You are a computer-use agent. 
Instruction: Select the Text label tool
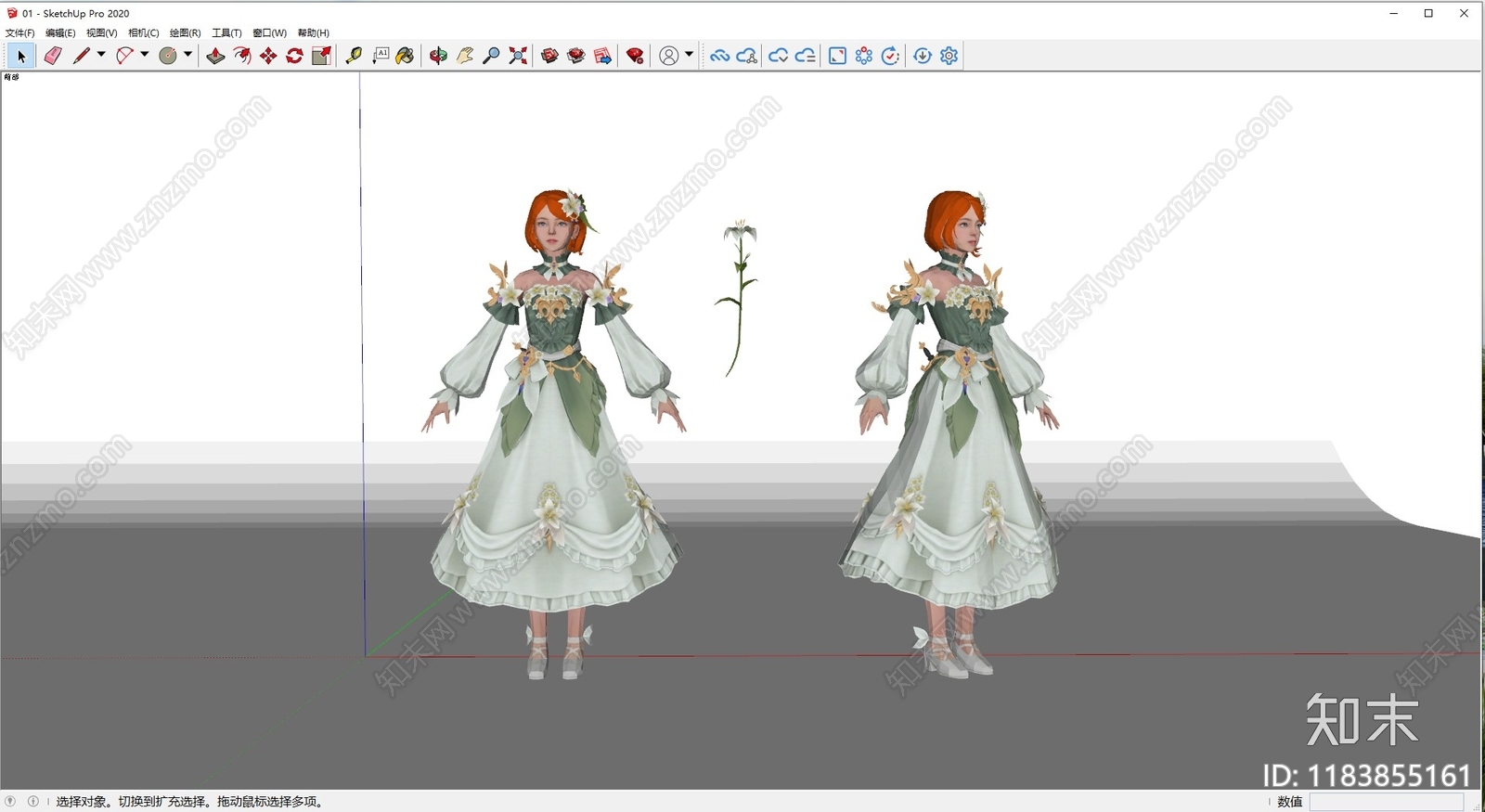pos(381,56)
